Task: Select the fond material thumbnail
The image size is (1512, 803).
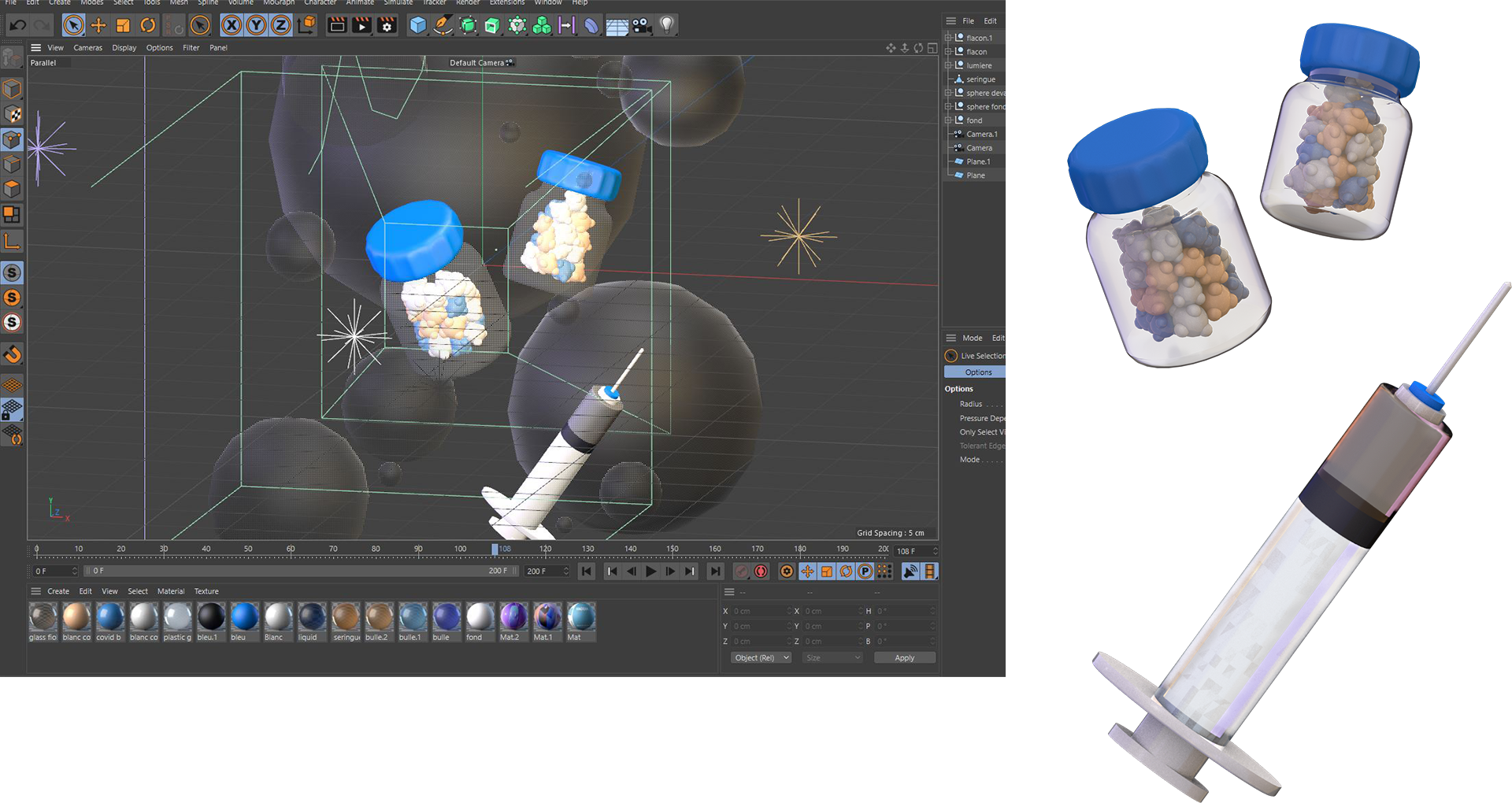Action: [x=480, y=622]
